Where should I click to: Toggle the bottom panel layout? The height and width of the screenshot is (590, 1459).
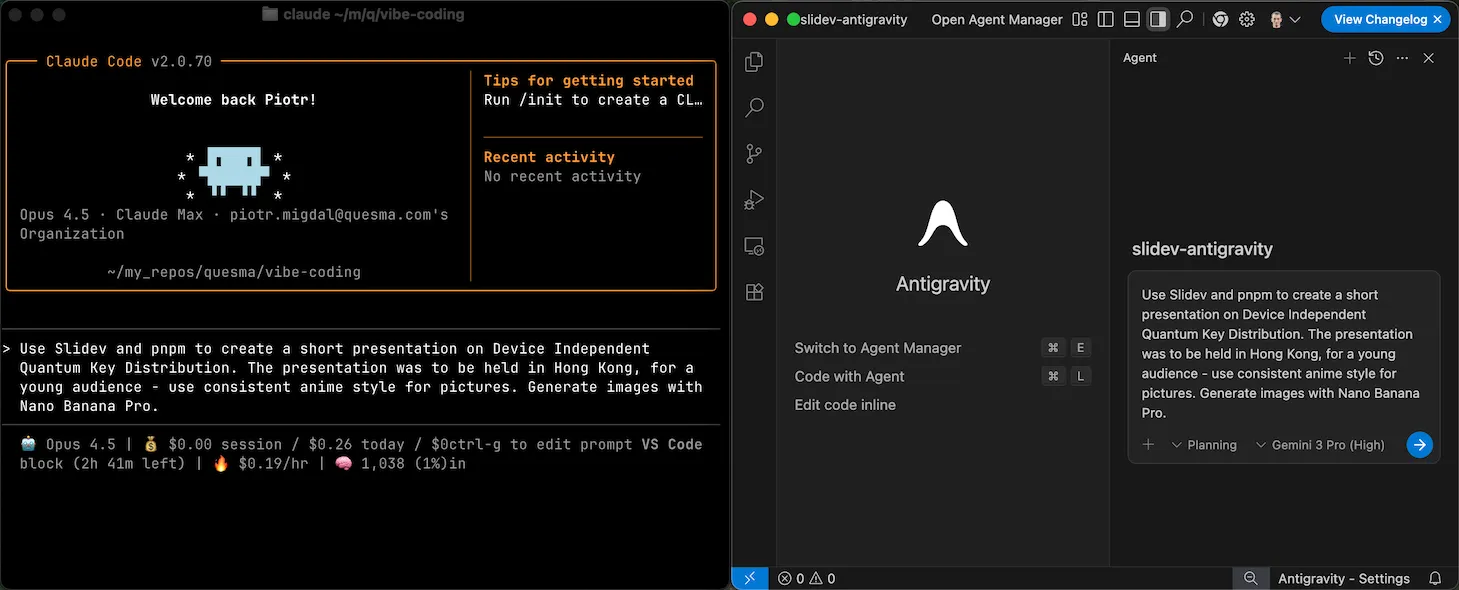tap(1131, 19)
